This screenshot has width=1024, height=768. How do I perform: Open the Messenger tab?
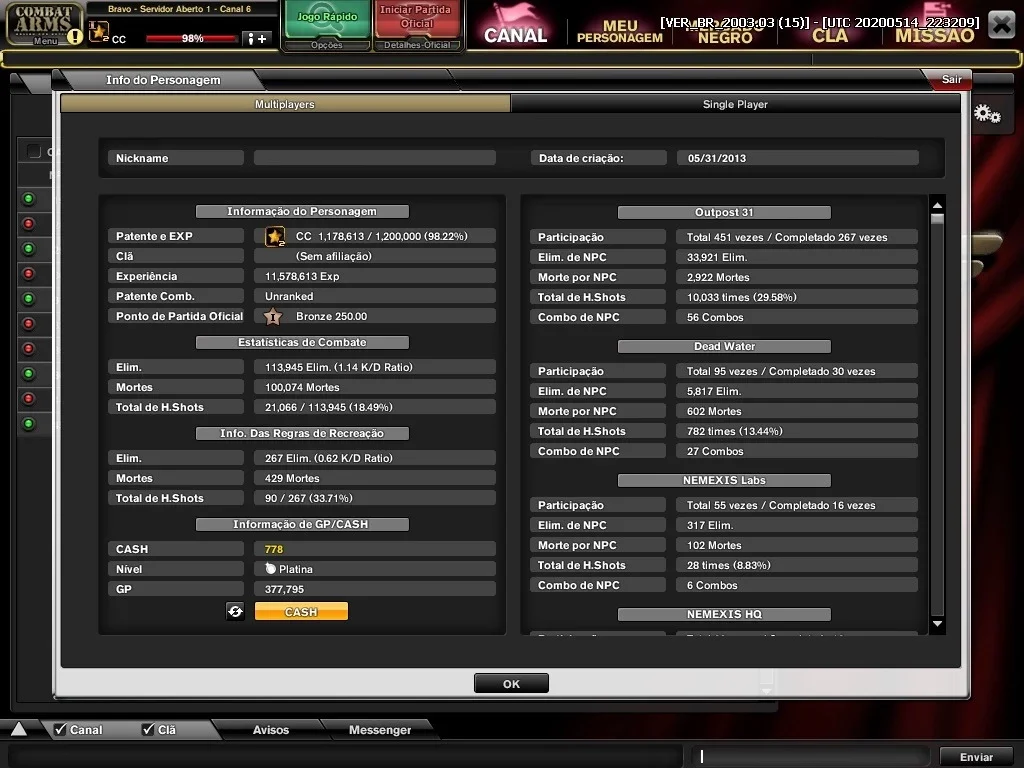379,729
